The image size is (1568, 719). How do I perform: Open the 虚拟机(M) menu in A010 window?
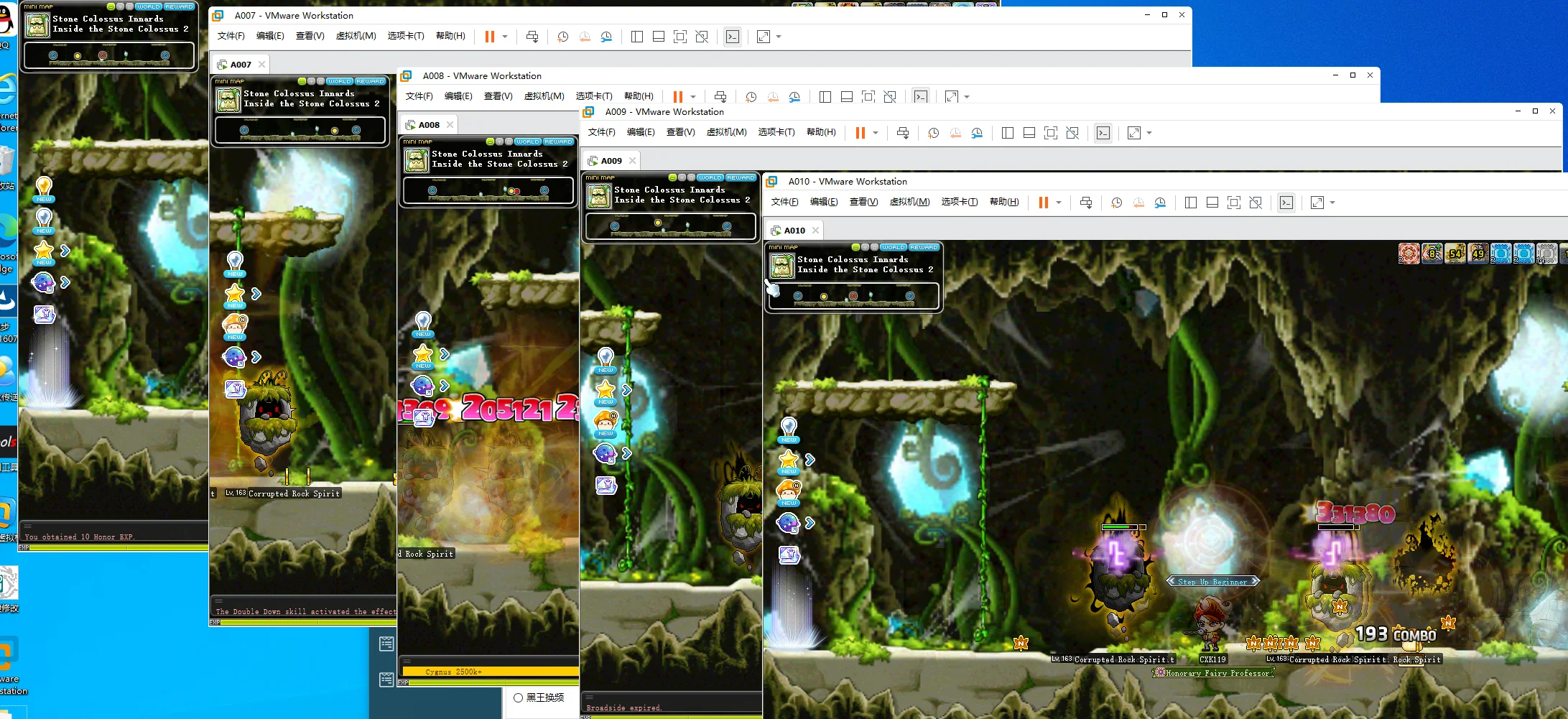pos(909,202)
